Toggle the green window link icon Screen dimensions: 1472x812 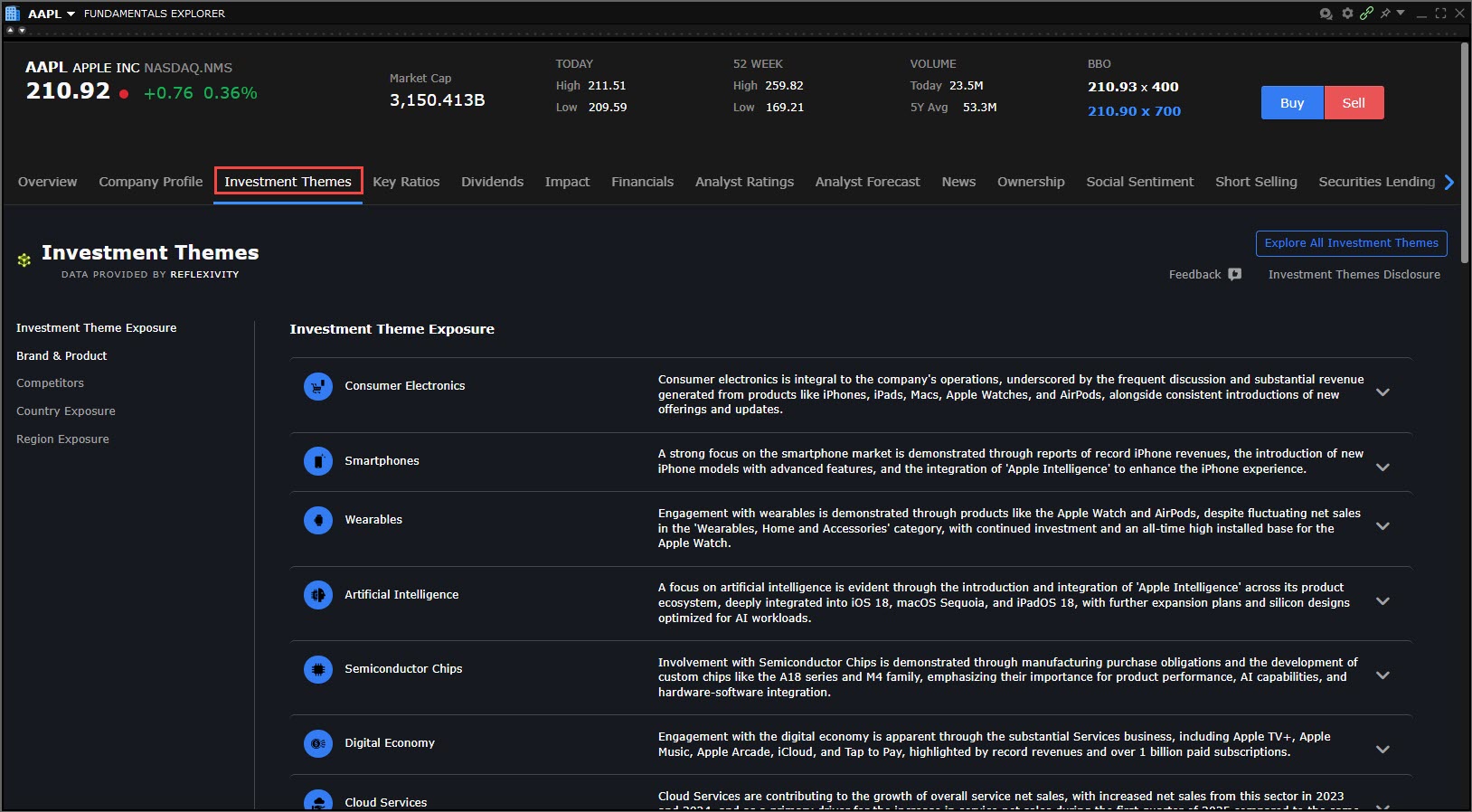point(1366,14)
